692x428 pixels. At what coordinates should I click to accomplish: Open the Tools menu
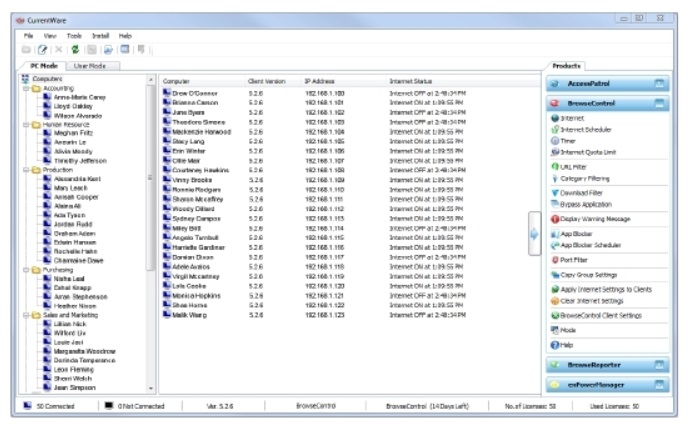(74, 36)
